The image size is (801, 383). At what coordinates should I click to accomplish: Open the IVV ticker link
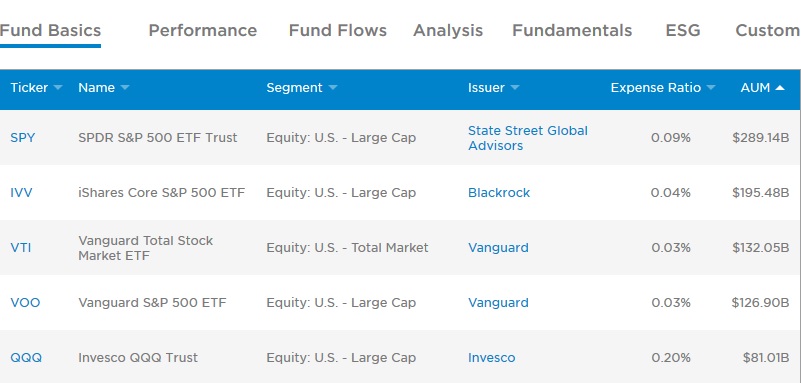(x=21, y=193)
